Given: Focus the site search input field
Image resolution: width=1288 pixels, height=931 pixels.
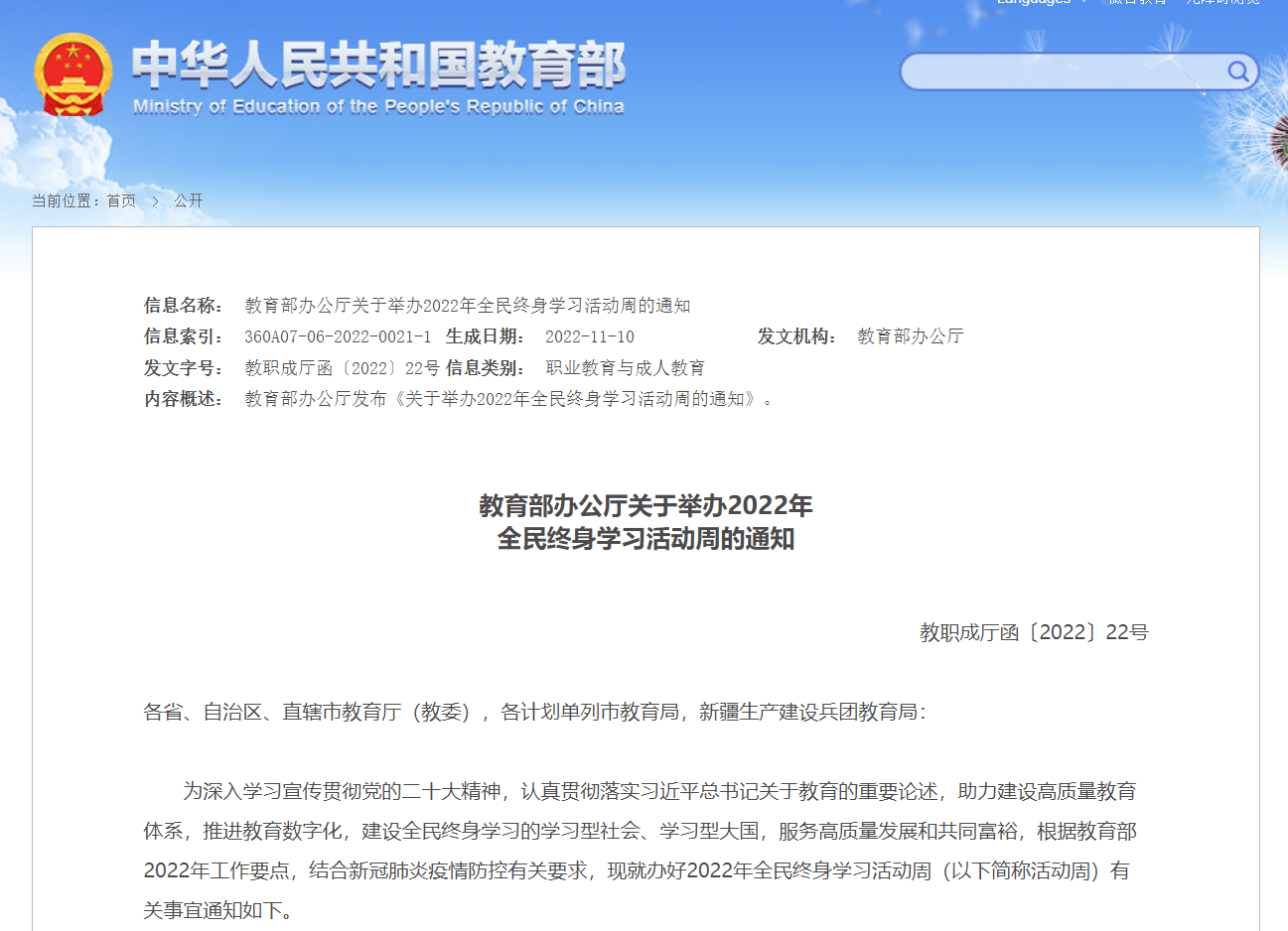Looking at the screenshot, I should pos(1063,71).
